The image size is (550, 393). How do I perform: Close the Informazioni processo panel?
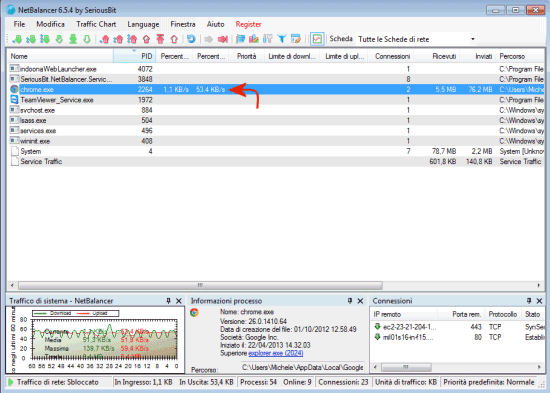tap(360, 301)
